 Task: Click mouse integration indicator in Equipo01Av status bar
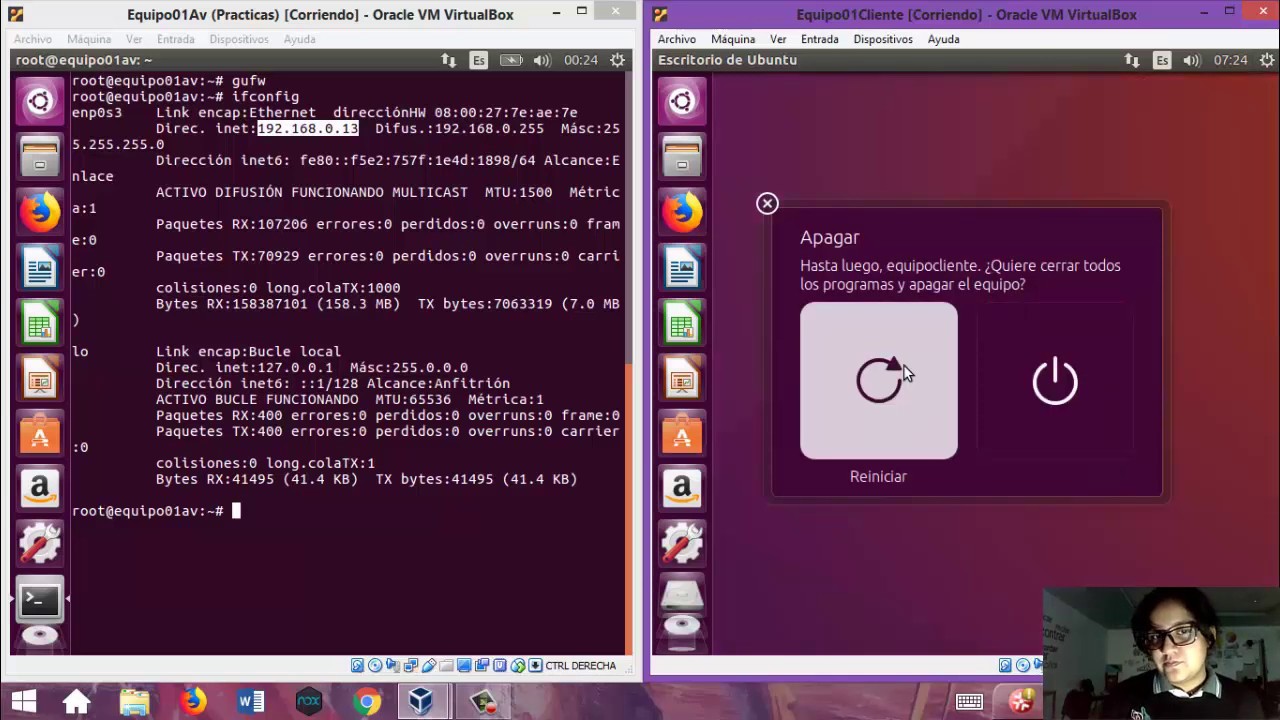(518, 666)
